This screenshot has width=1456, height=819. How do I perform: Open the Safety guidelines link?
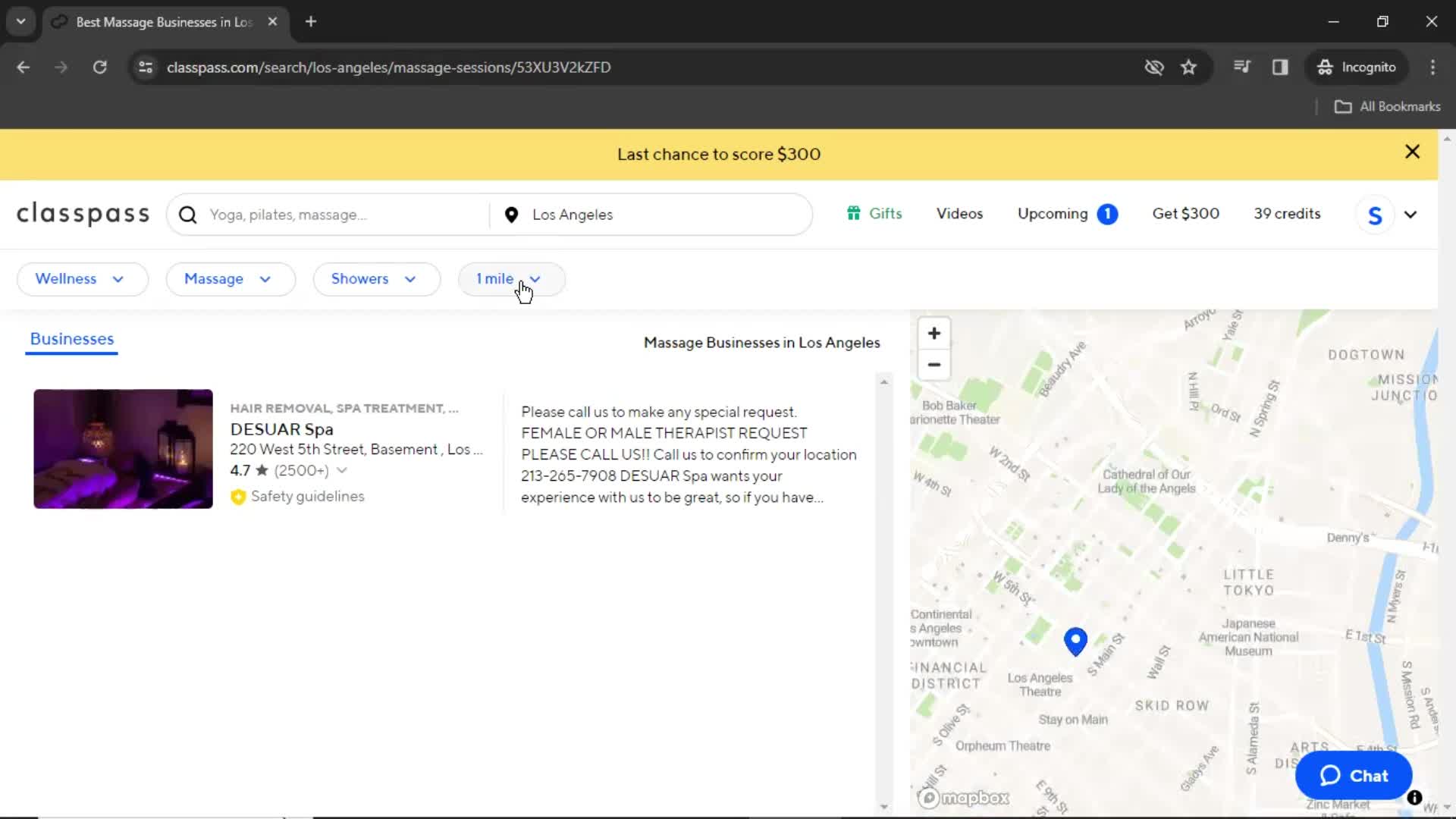[x=307, y=497]
